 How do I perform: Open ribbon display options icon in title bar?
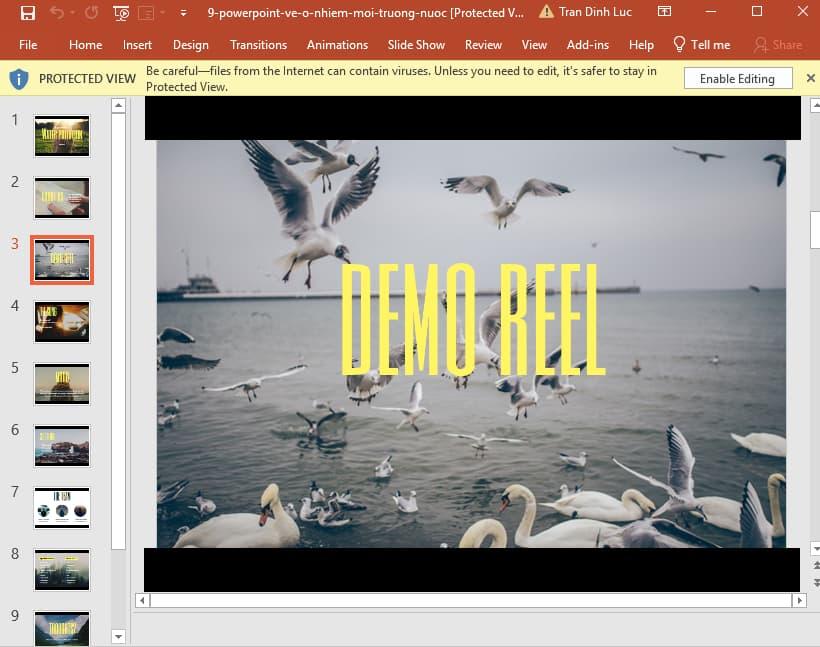(x=664, y=11)
